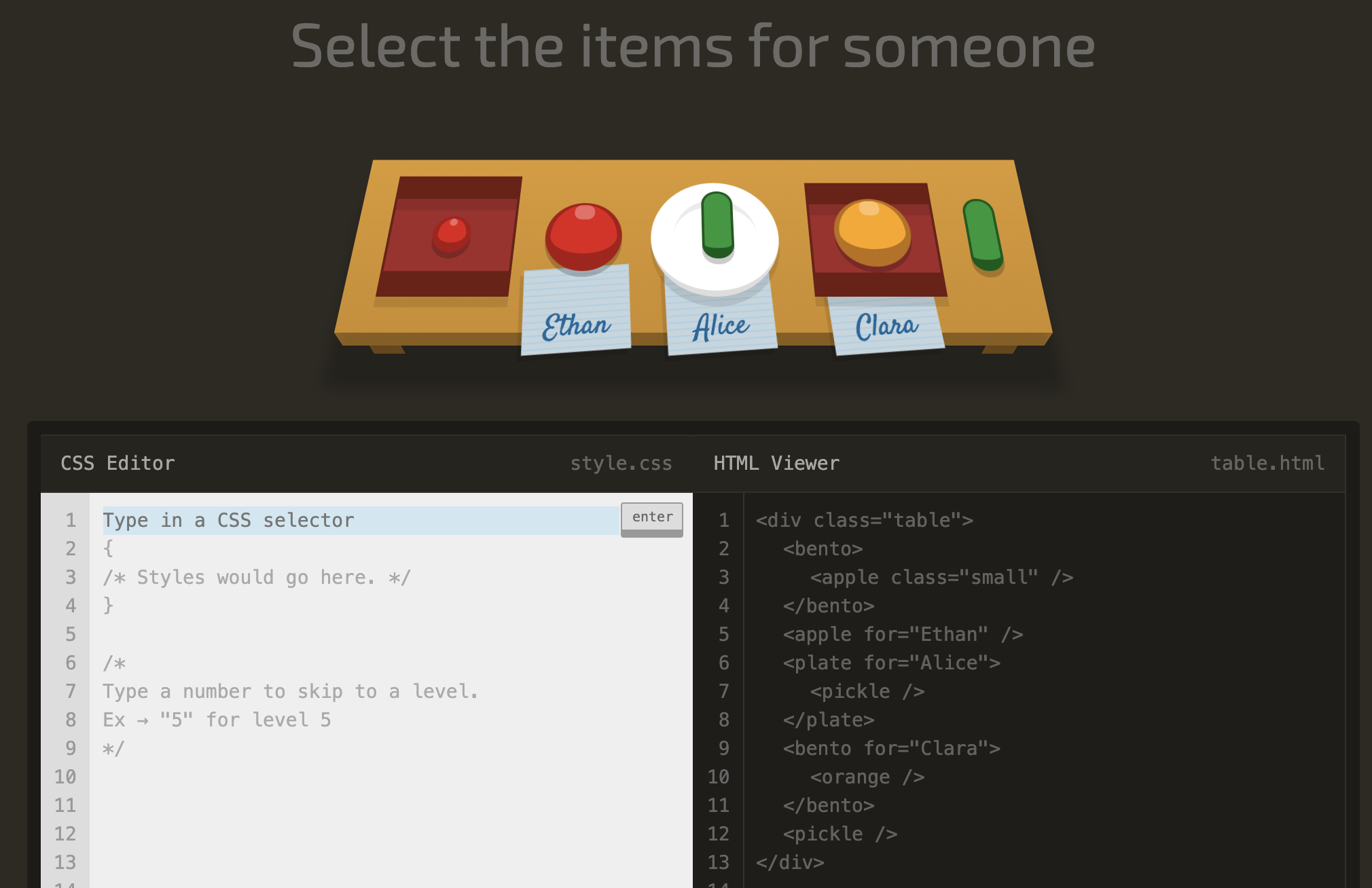The width and height of the screenshot is (1372, 888).
Task: Click the apple class="small" markup line
Action: pos(941,578)
